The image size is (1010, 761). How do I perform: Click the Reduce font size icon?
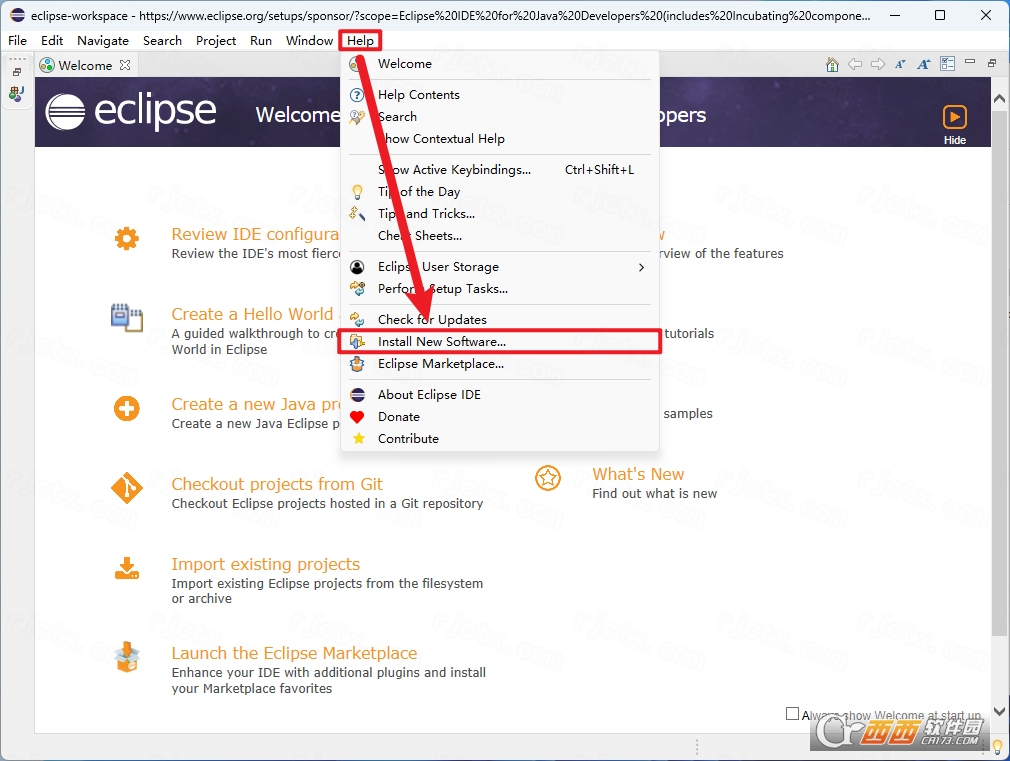pyautogui.click(x=900, y=64)
